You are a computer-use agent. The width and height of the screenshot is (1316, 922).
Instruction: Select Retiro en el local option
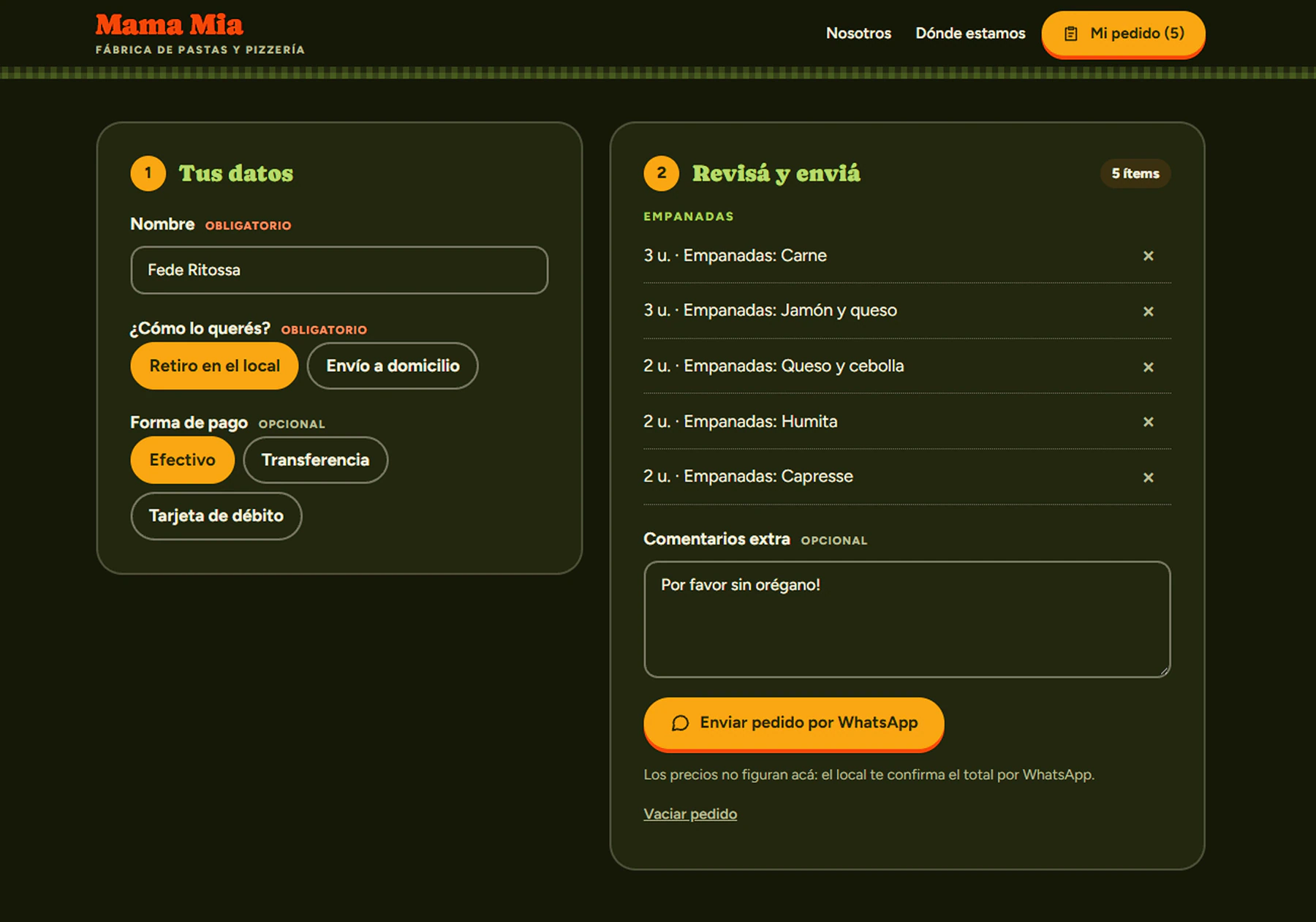pyautogui.click(x=214, y=366)
